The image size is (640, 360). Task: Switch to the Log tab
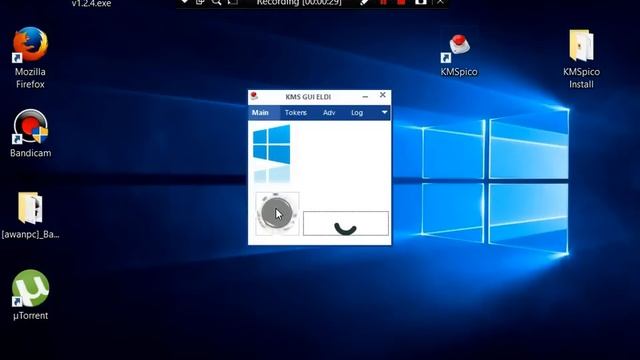tap(357, 113)
